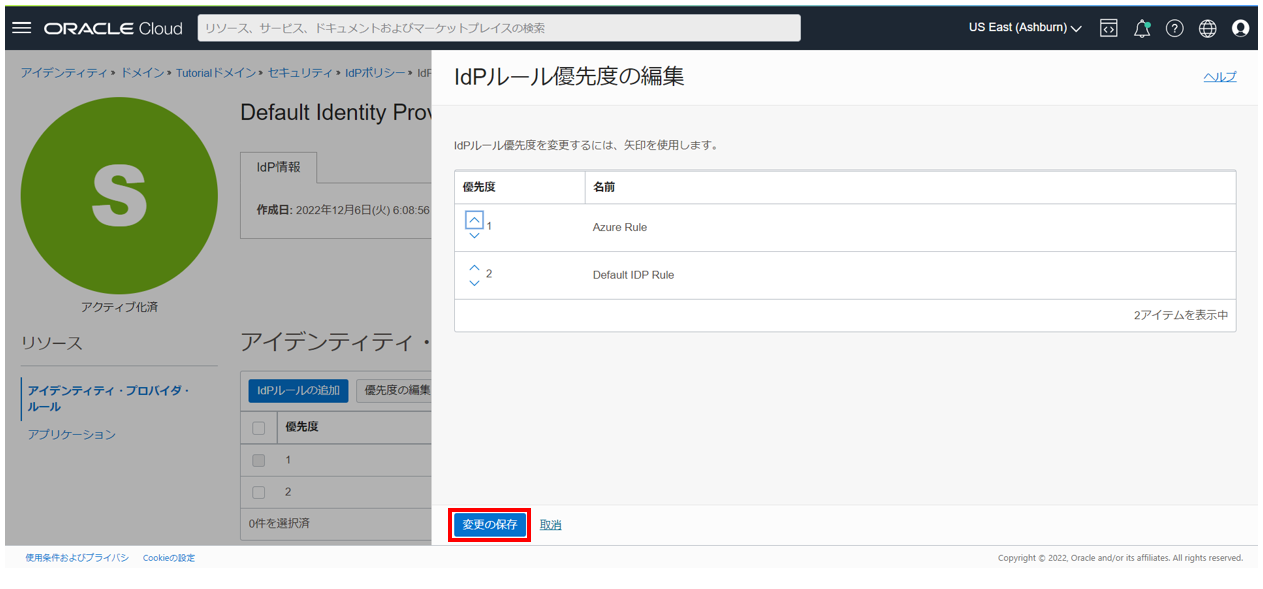The width and height of the screenshot is (1263, 589).
Task: Switch to the IdP情報 tab
Action: (x=279, y=167)
